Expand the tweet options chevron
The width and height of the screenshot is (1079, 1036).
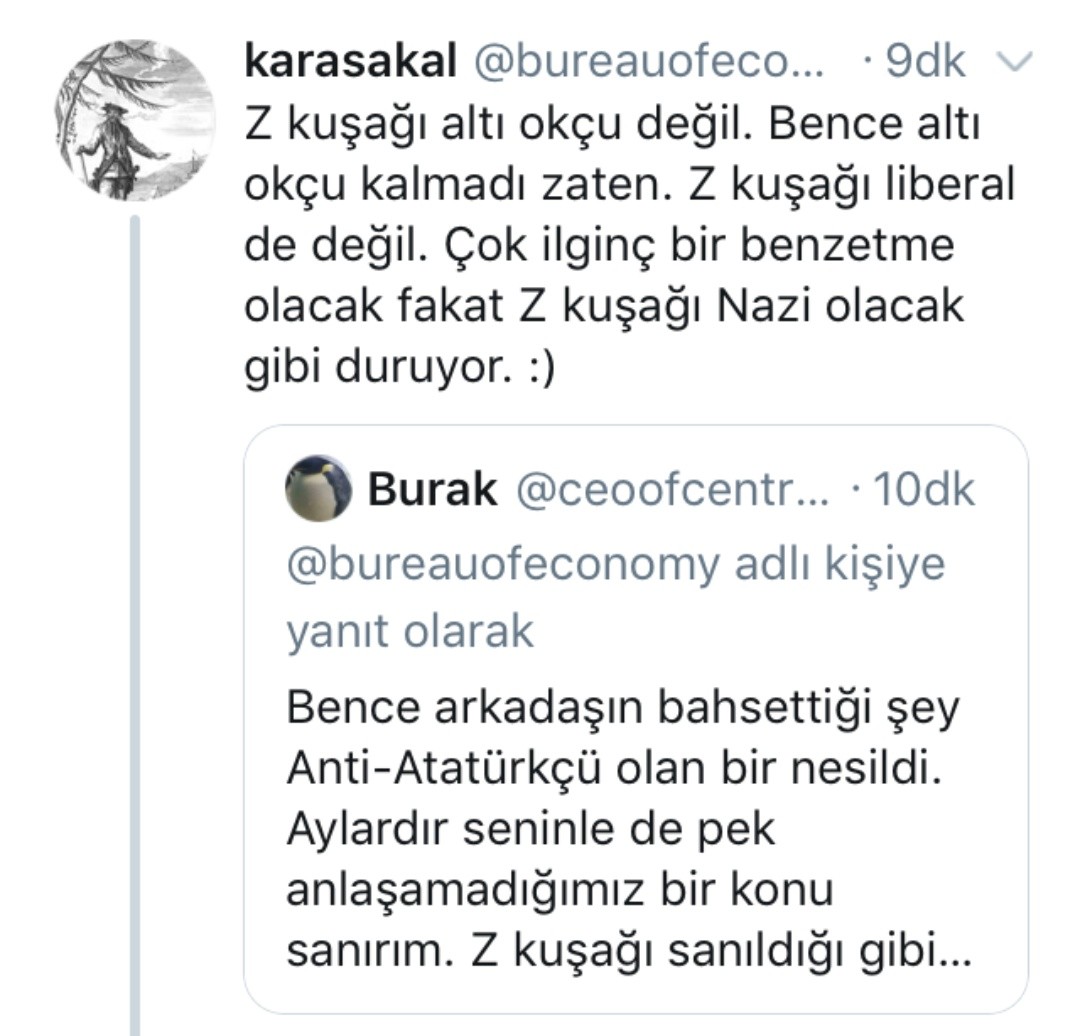click(x=1014, y=64)
